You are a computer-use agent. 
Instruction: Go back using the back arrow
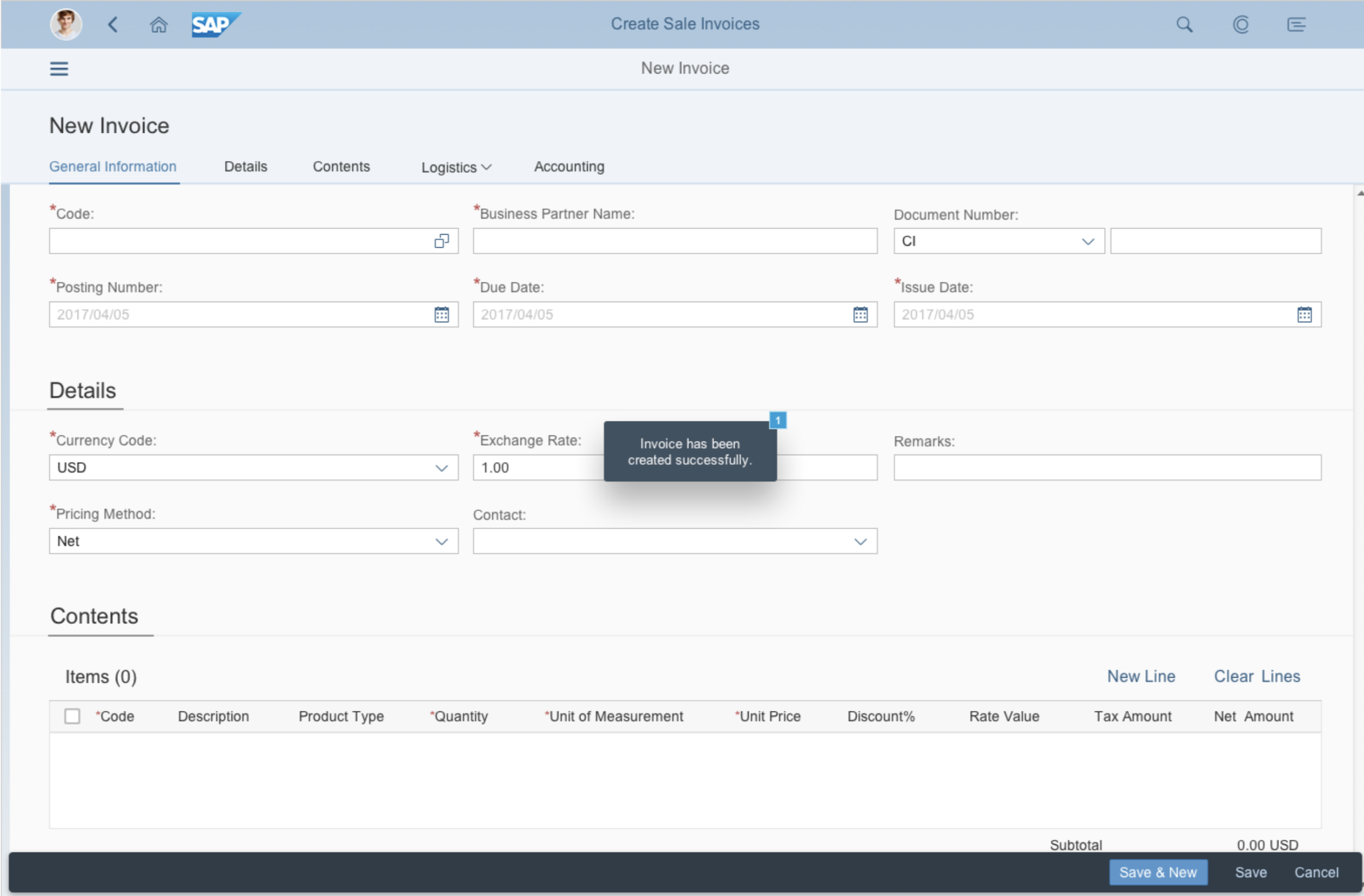point(113,24)
